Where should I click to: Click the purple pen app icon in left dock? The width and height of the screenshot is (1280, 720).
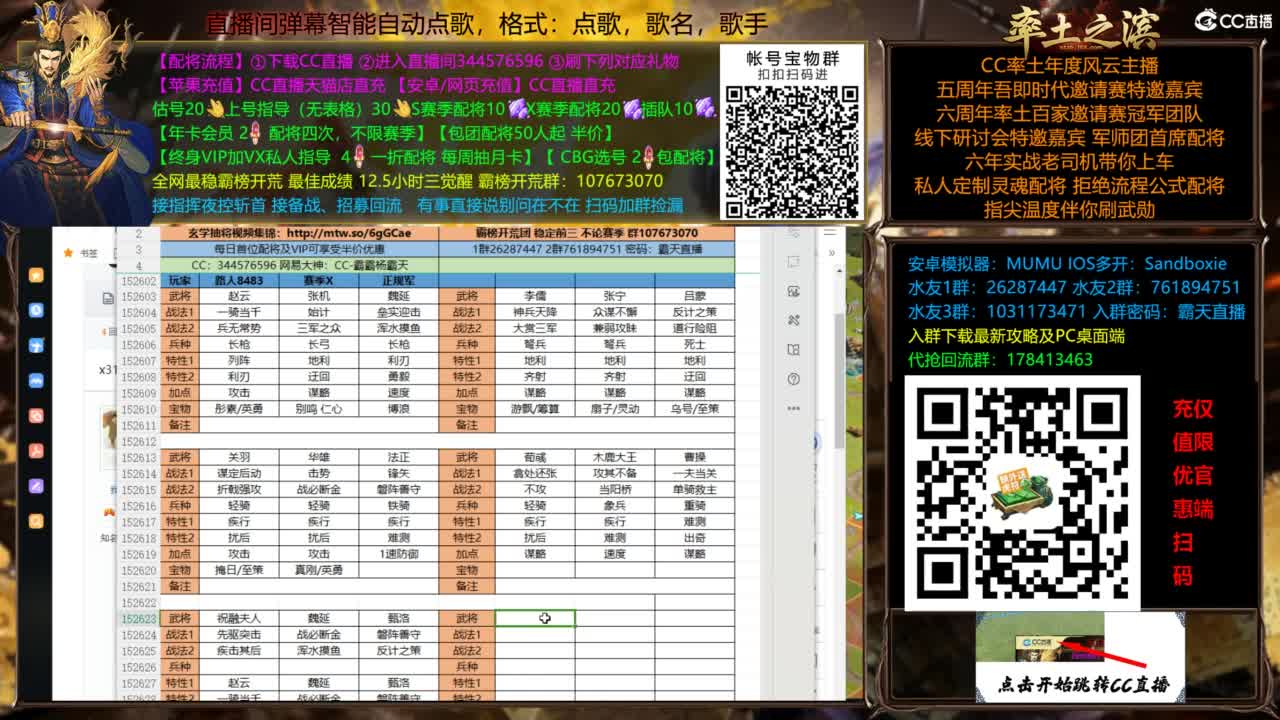(x=38, y=481)
